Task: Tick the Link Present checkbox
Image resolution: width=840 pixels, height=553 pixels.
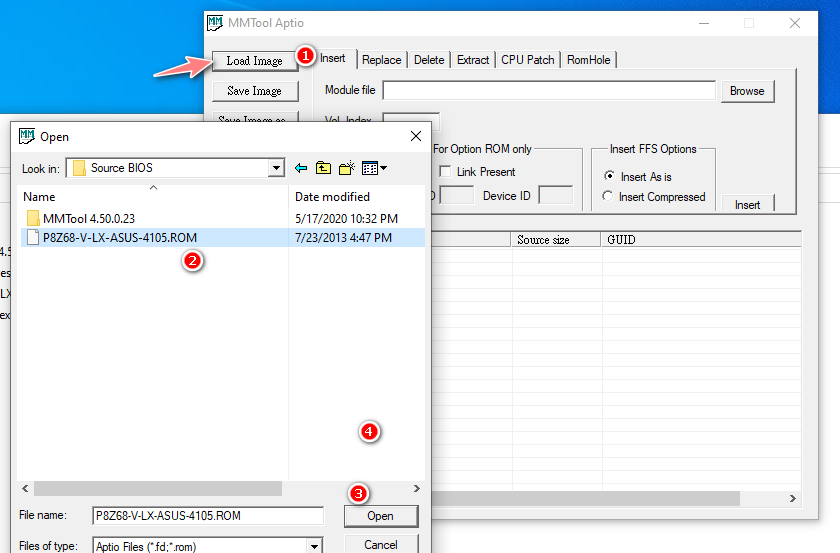Action: [445, 171]
